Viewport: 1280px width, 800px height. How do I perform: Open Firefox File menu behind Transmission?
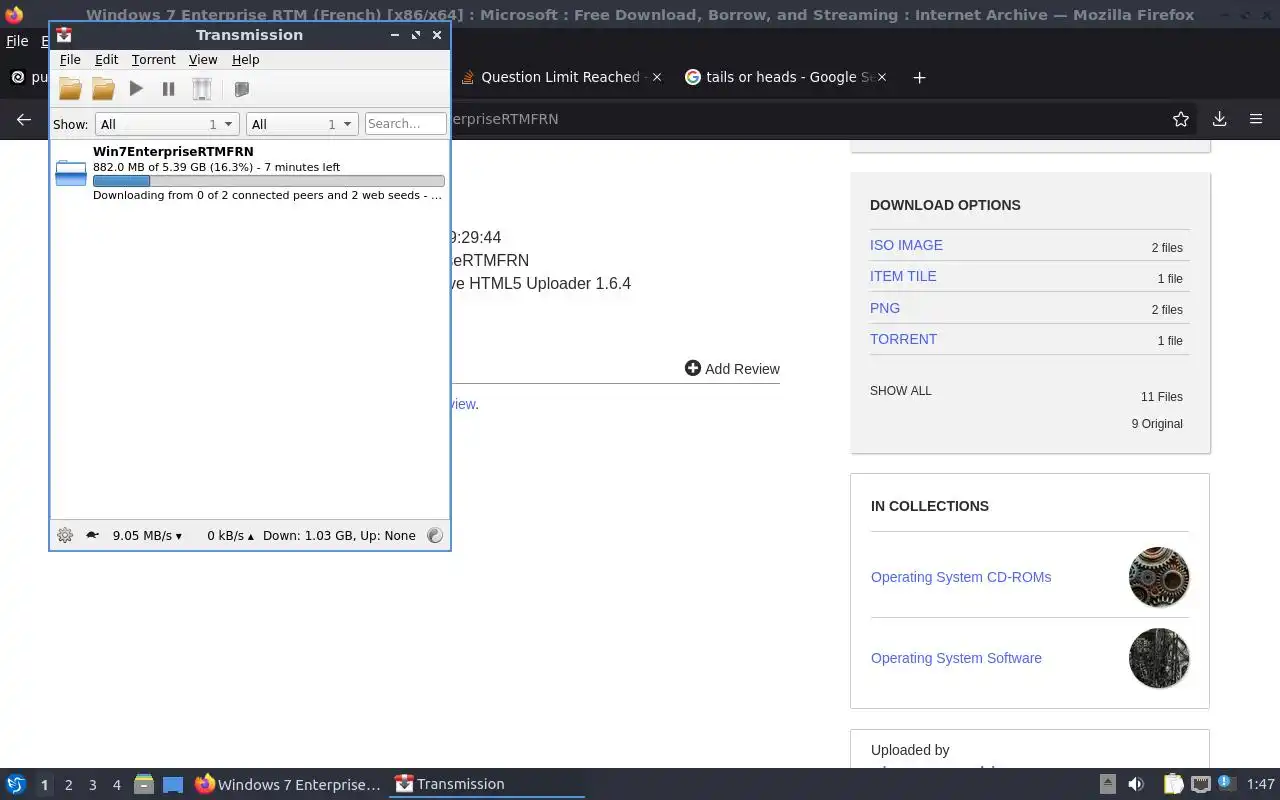(x=17, y=41)
